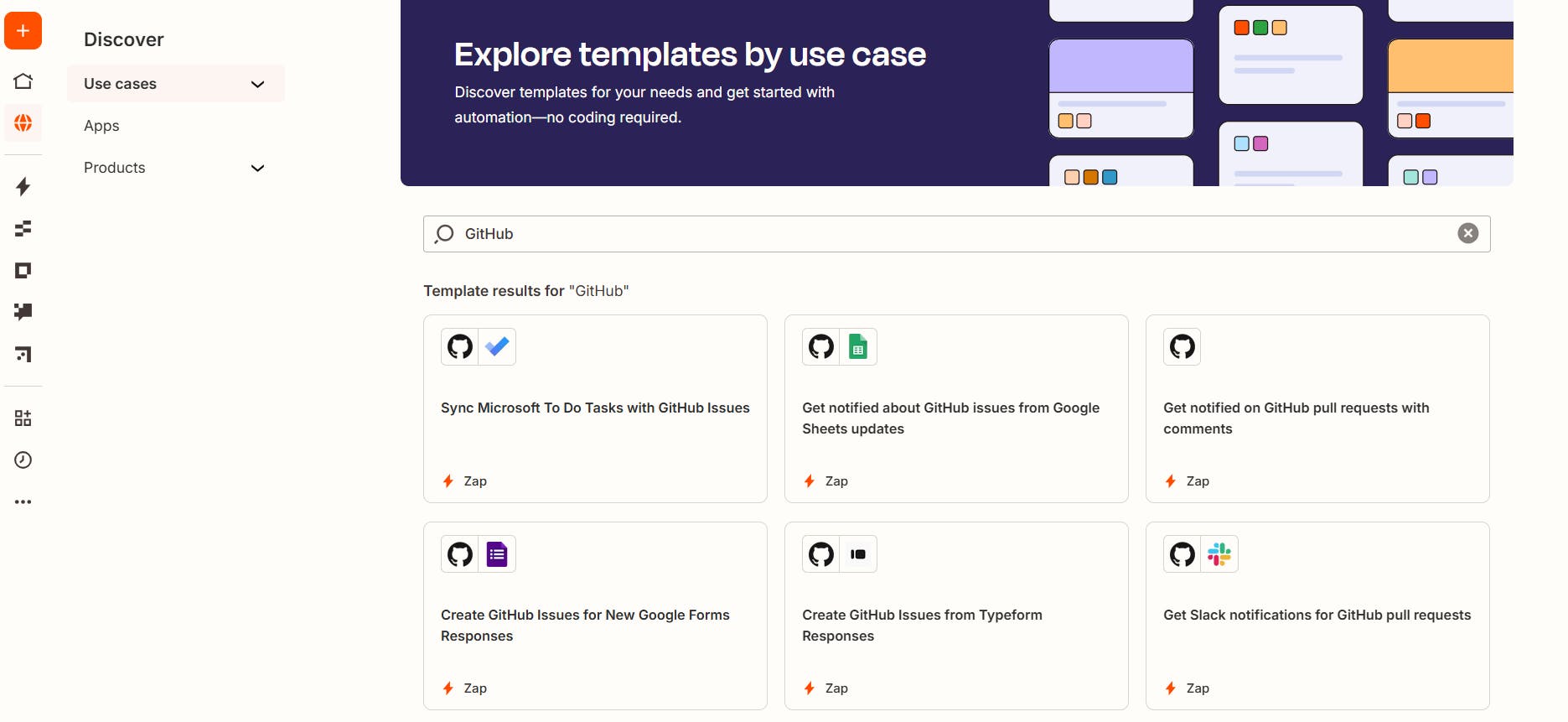Click GitHub icon on Microsoft To Do card
Viewport: 1568px width, 722px height.
click(x=460, y=346)
